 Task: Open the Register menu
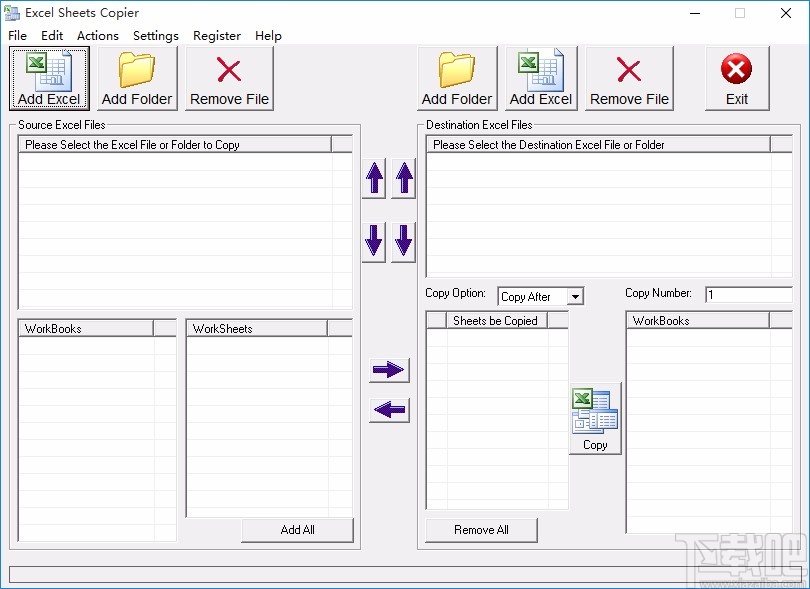pos(217,35)
